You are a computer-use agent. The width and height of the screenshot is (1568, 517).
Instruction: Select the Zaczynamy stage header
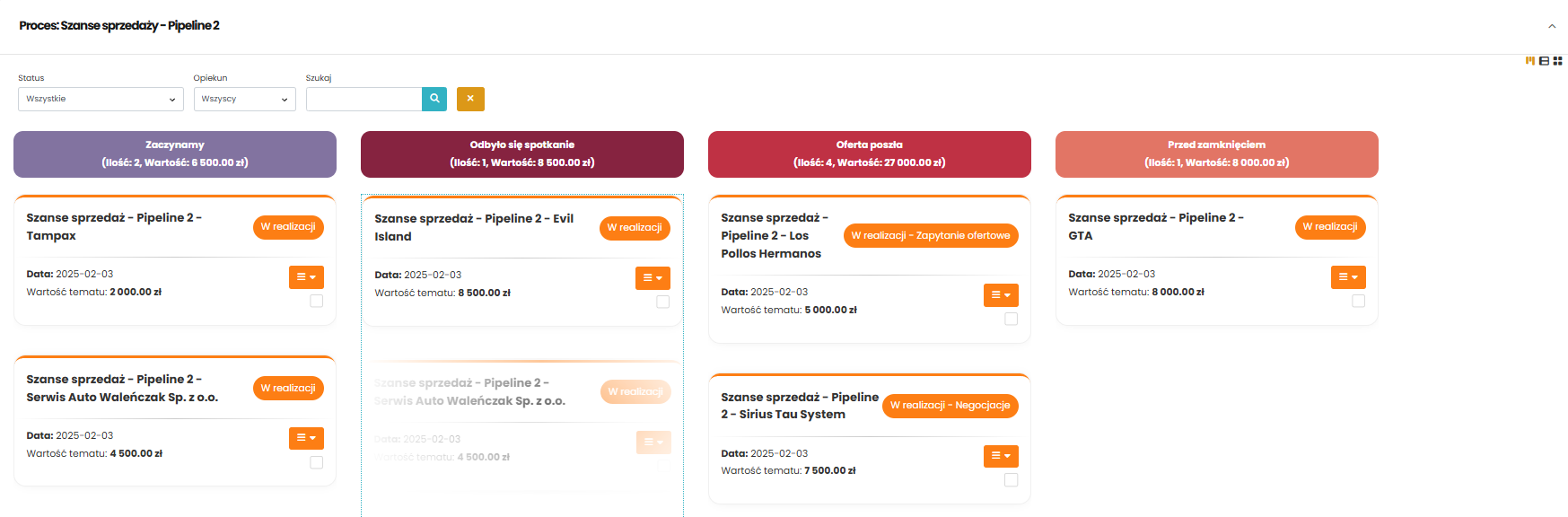coord(175,154)
